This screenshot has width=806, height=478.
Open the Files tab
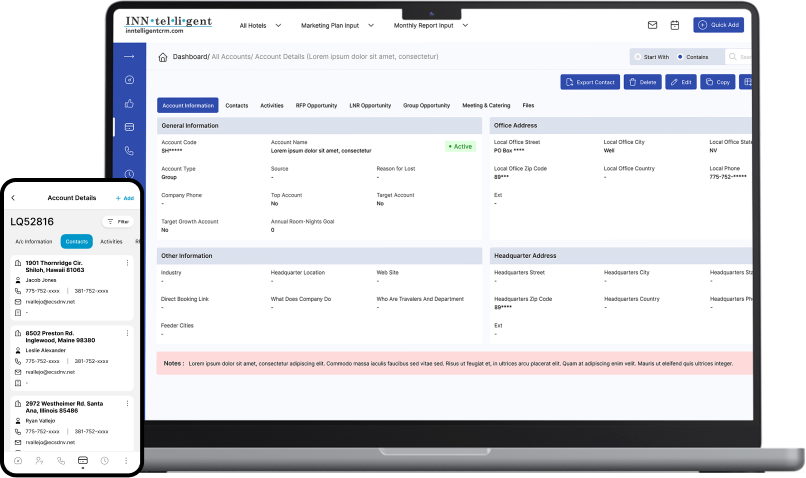pyautogui.click(x=528, y=105)
